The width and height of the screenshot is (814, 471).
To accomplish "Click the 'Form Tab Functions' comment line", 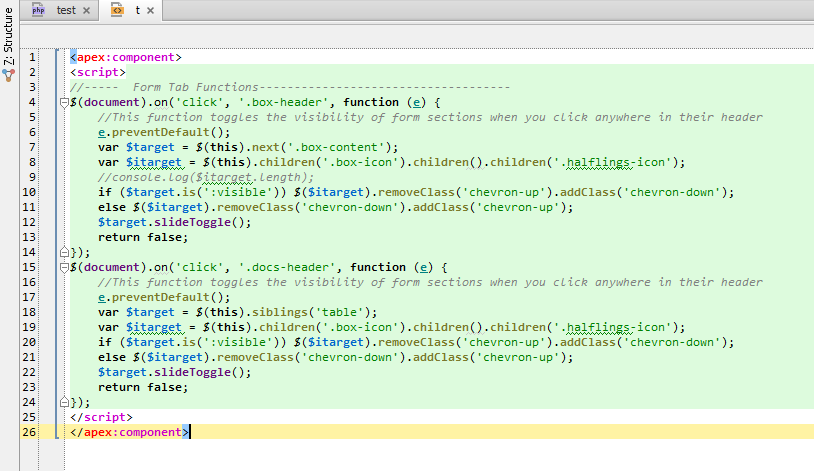I will (290, 87).
